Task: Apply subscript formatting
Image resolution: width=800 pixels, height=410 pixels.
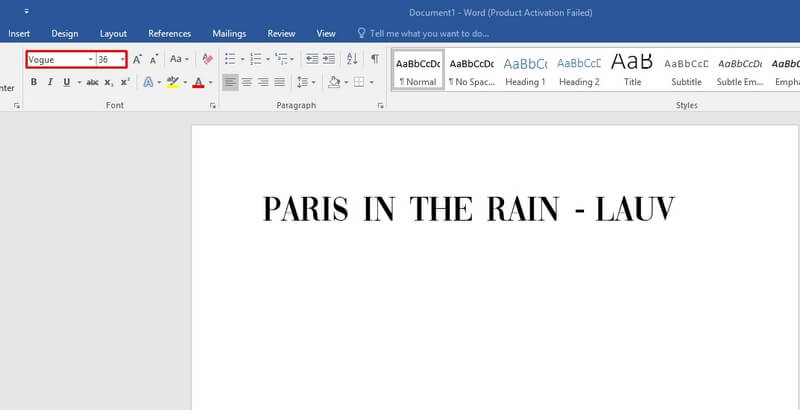Action: pos(110,82)
